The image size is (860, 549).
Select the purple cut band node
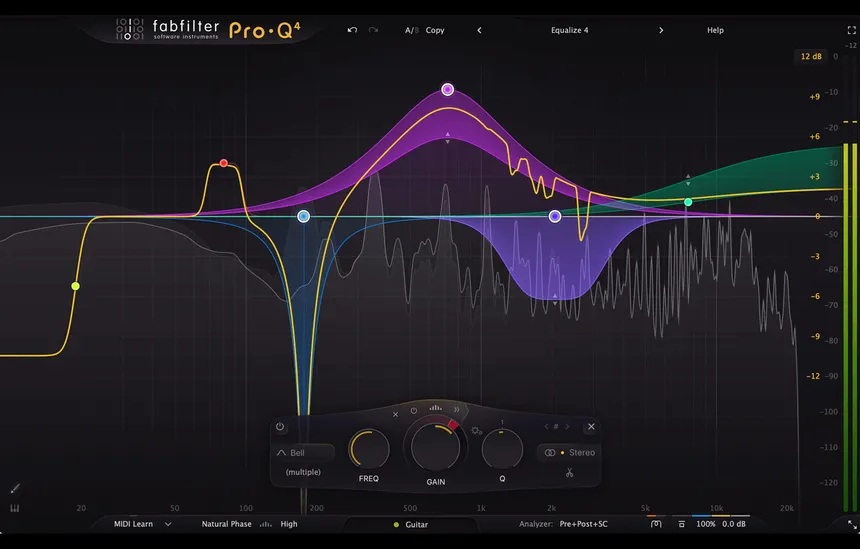pos(555,217)
